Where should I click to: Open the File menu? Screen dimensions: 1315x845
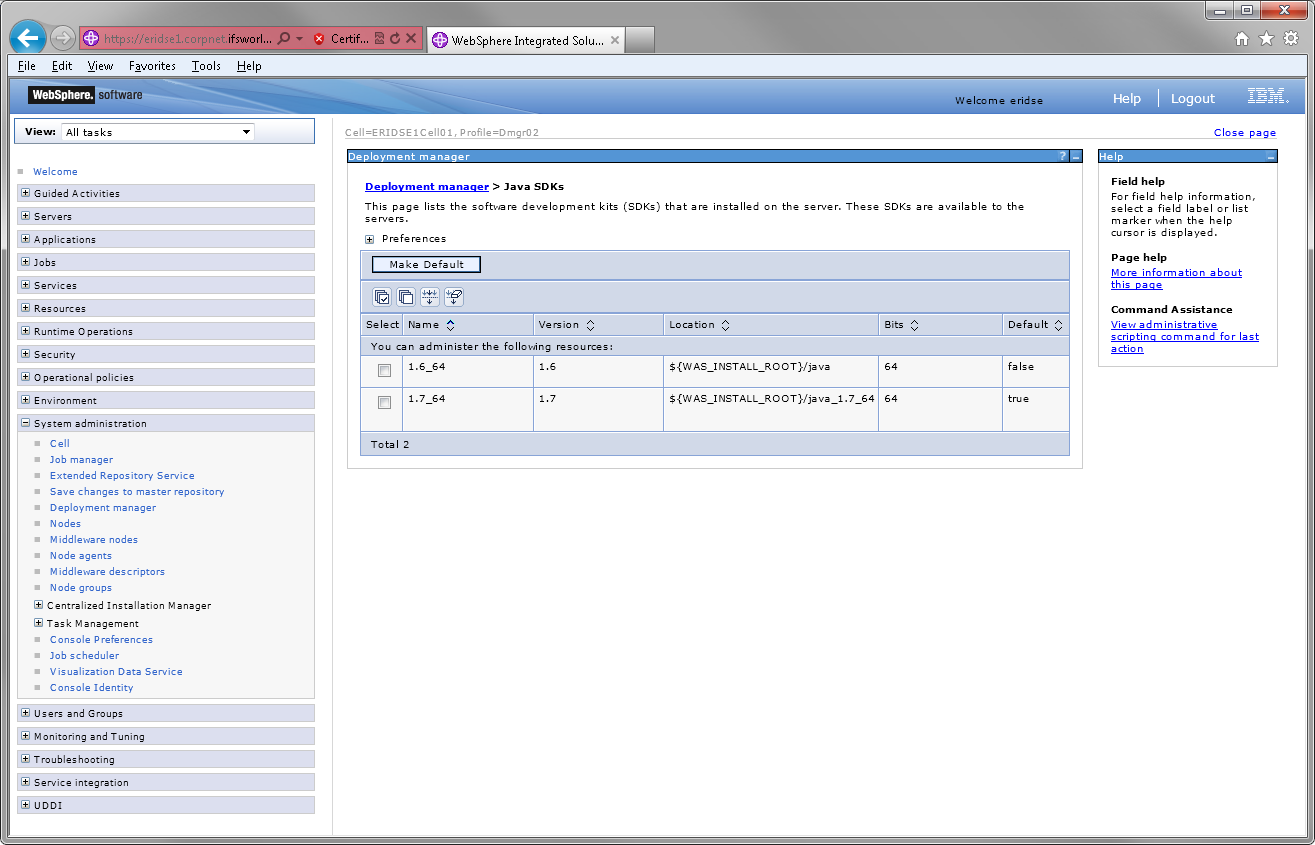[27, 66]
